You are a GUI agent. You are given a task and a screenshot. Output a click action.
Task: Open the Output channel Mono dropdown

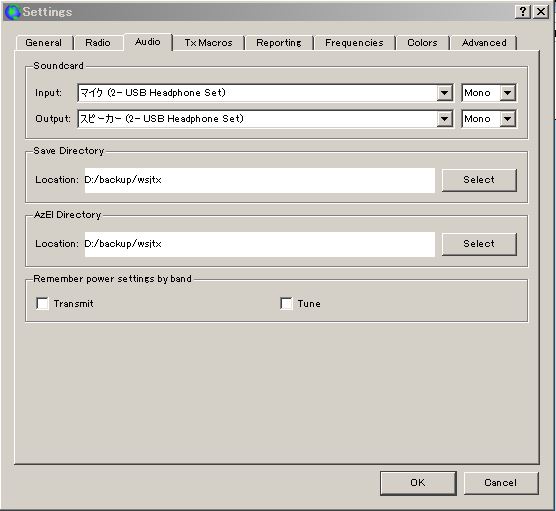click(489, 119)
